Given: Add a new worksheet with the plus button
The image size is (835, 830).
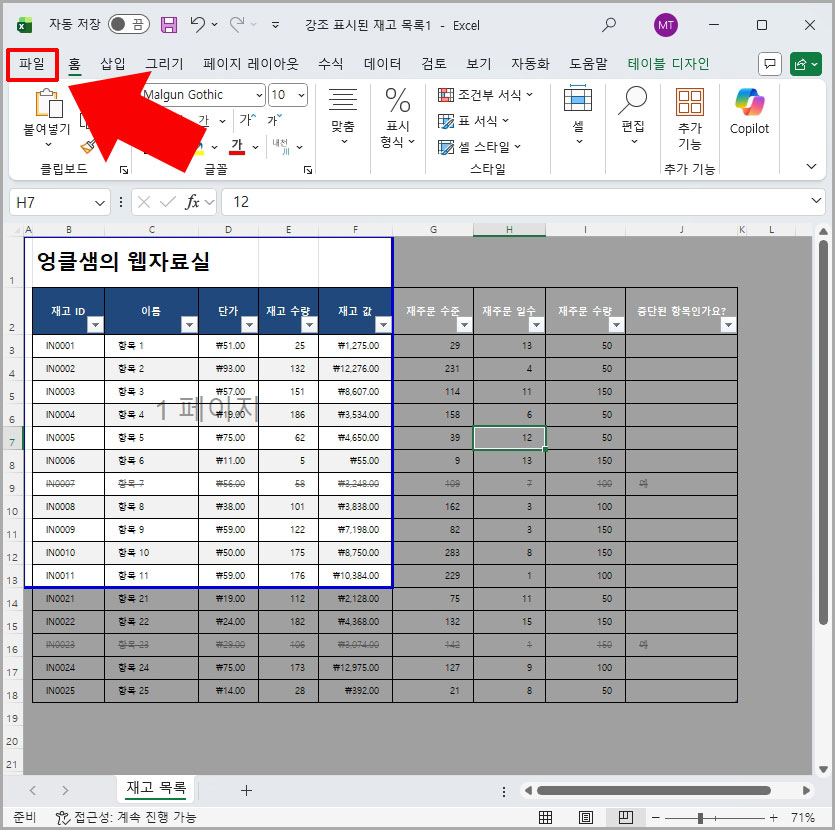Looking at the screenshot, I should click(246, 789).
